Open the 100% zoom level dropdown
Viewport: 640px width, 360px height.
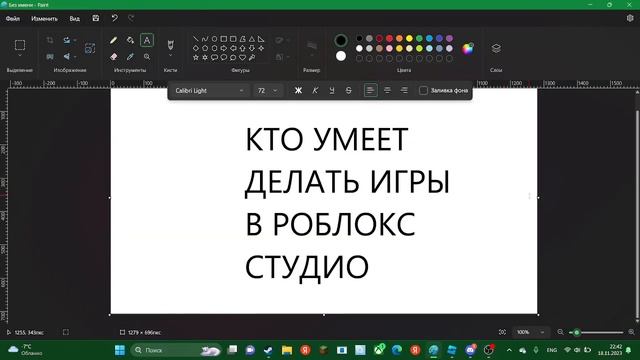531,332
